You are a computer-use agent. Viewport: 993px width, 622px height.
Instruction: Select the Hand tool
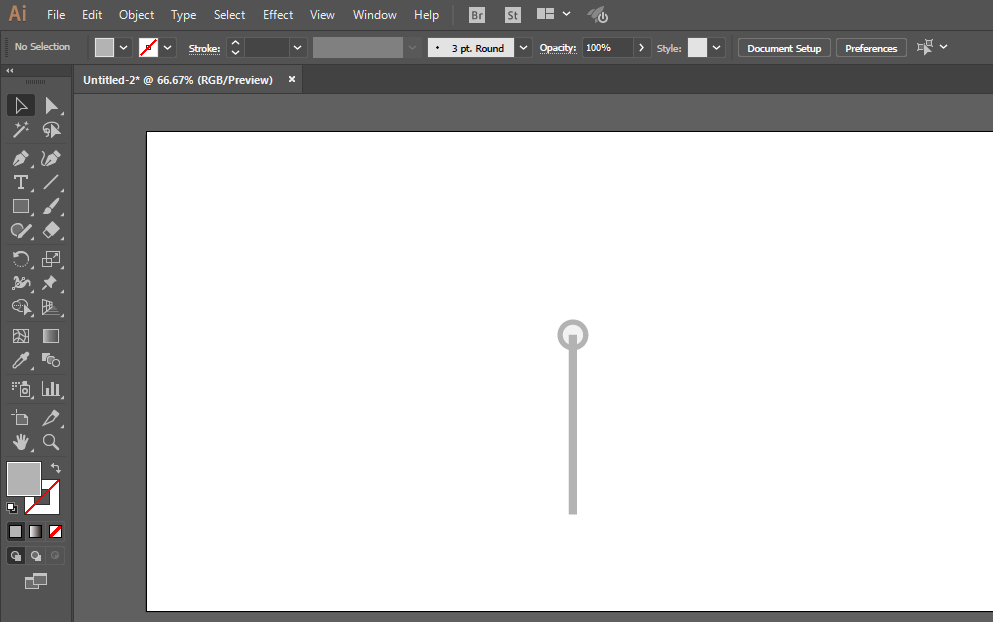(20, 442)
